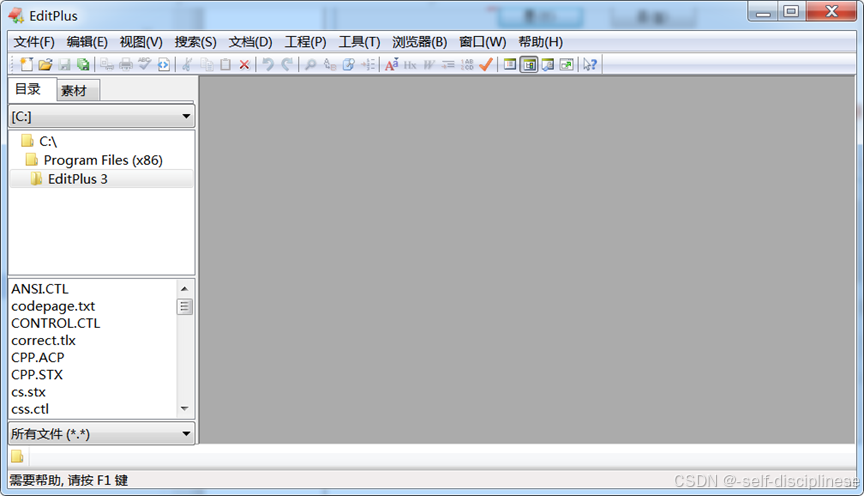This screenshot has height=496, width=864.
Task: Toggle the line number icon
Action: tap(467, 64)
